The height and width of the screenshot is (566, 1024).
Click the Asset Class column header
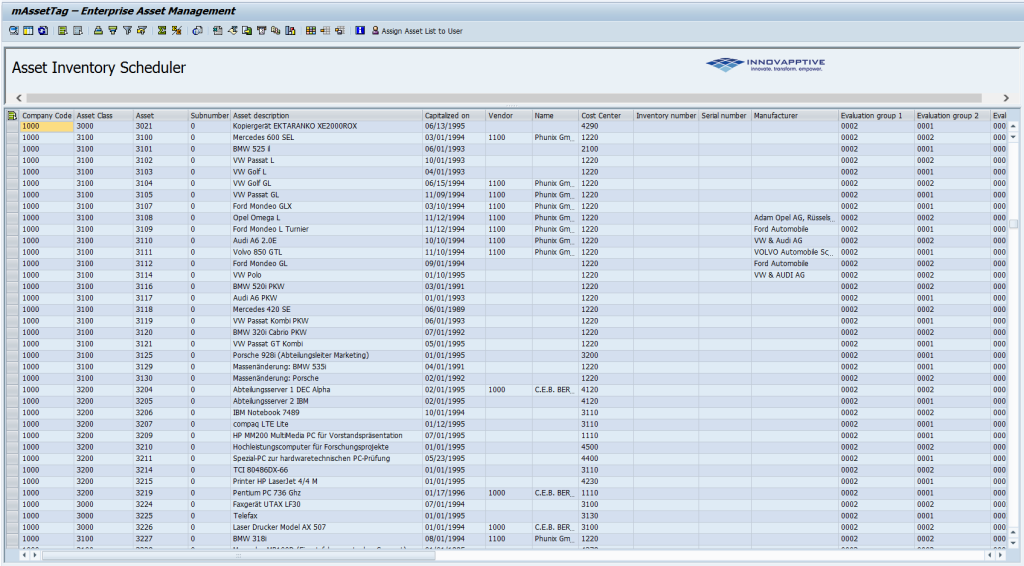(x=103, y=116)
